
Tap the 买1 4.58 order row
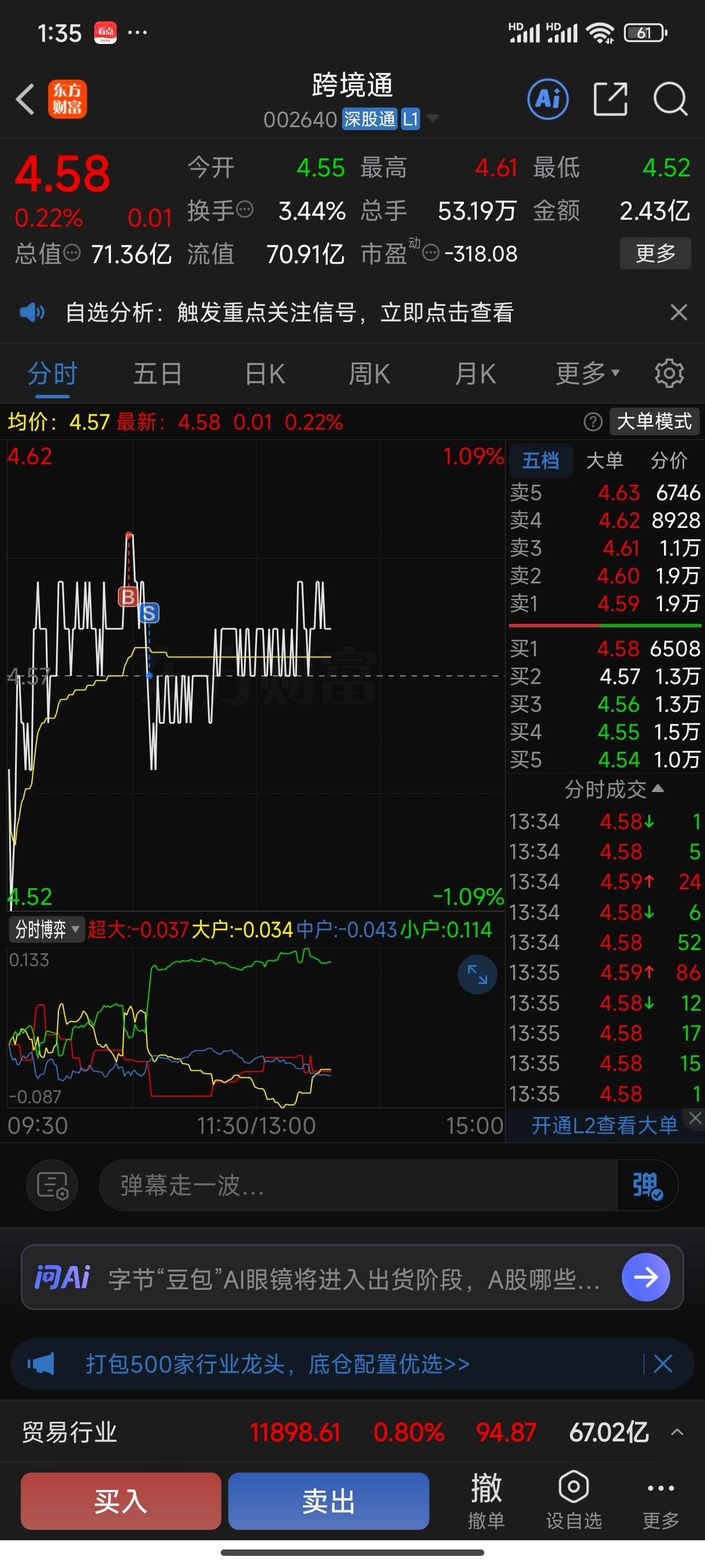tap(604, 648)
